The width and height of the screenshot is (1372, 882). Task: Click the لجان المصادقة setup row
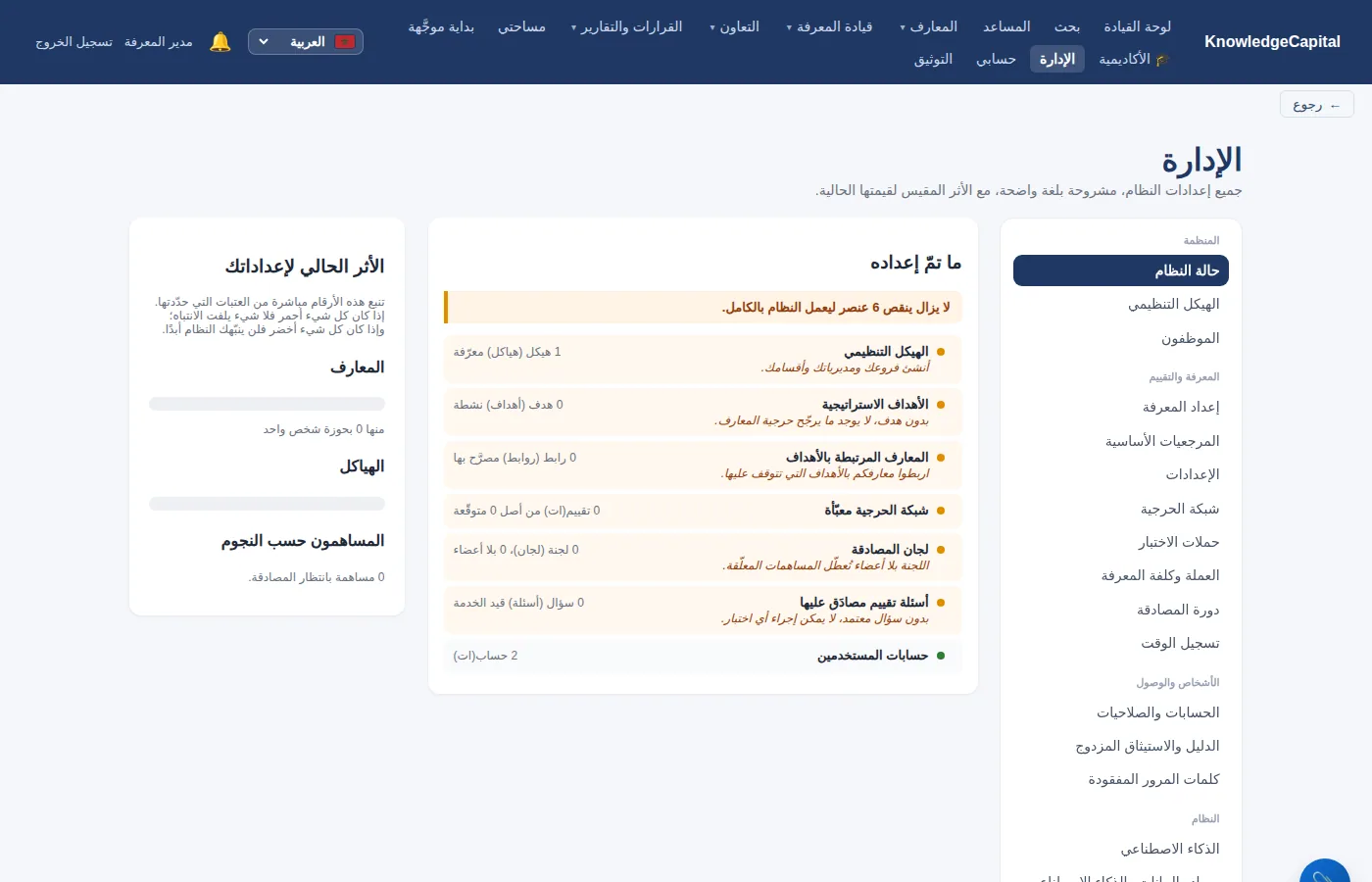(703, 557)
